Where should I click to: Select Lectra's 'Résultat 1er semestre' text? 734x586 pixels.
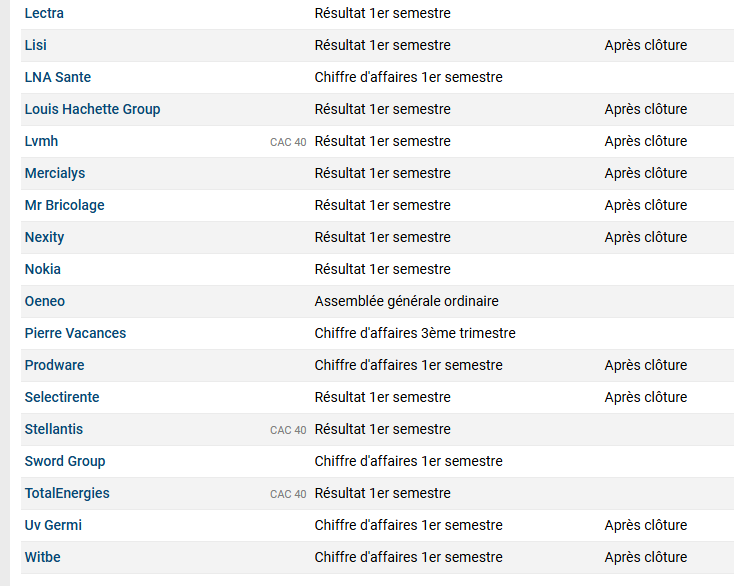pos(382,13)
